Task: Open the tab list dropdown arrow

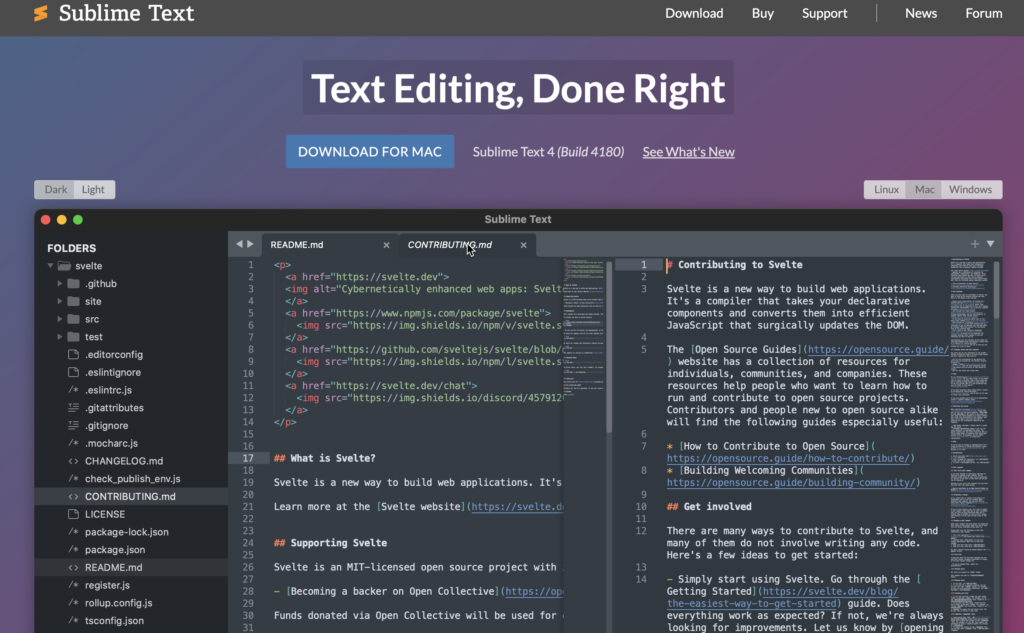Action: tap(991, 244)
